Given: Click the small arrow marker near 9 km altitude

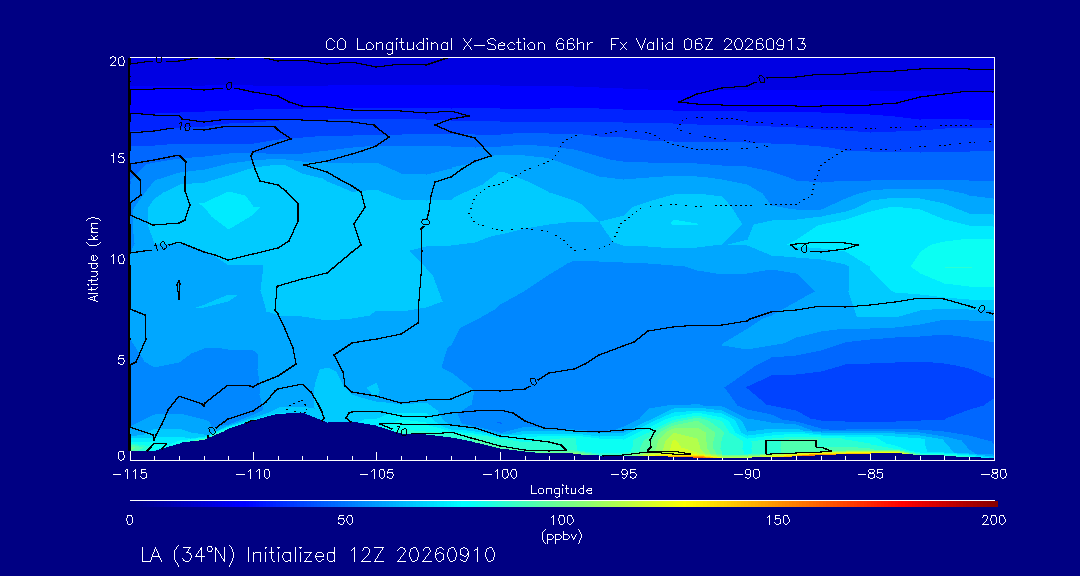Looking at the screenshot, I should [179, 289].
